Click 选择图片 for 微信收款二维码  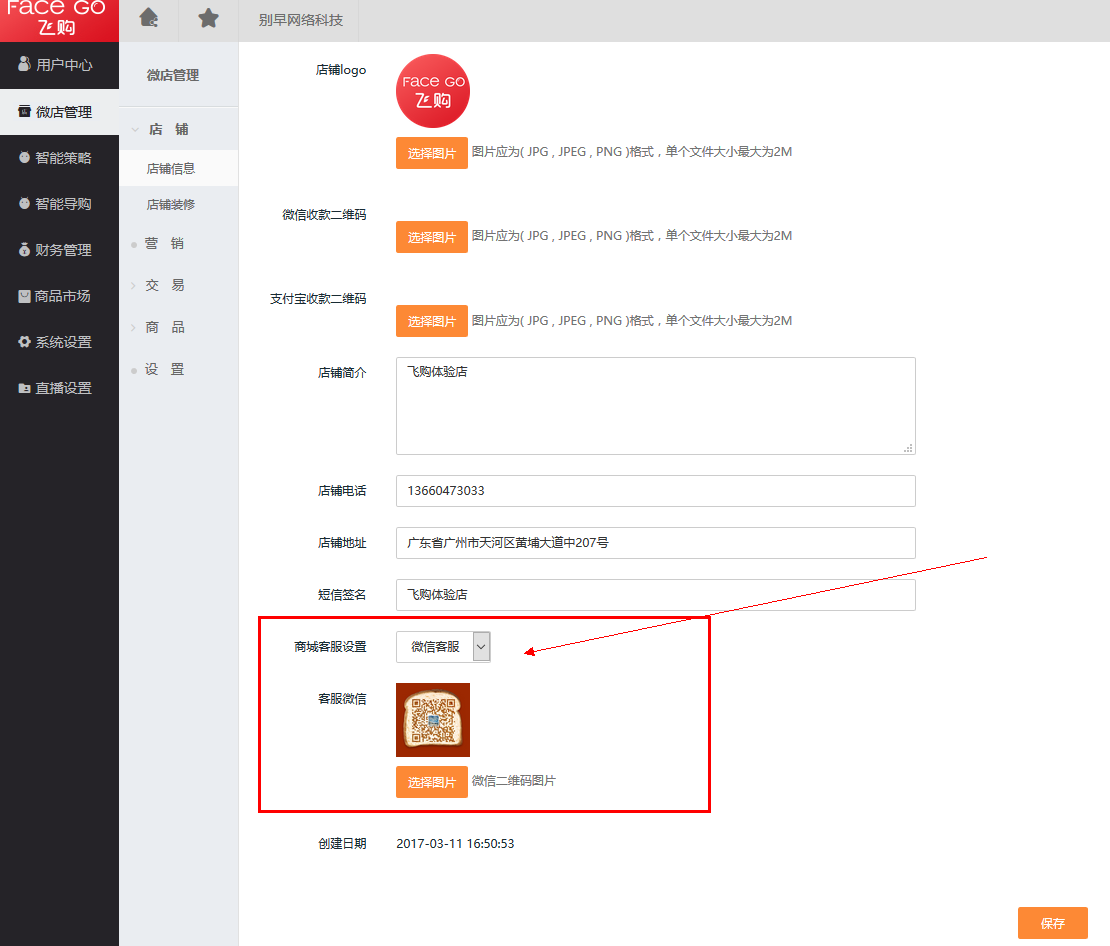click(x=431, y=237)
